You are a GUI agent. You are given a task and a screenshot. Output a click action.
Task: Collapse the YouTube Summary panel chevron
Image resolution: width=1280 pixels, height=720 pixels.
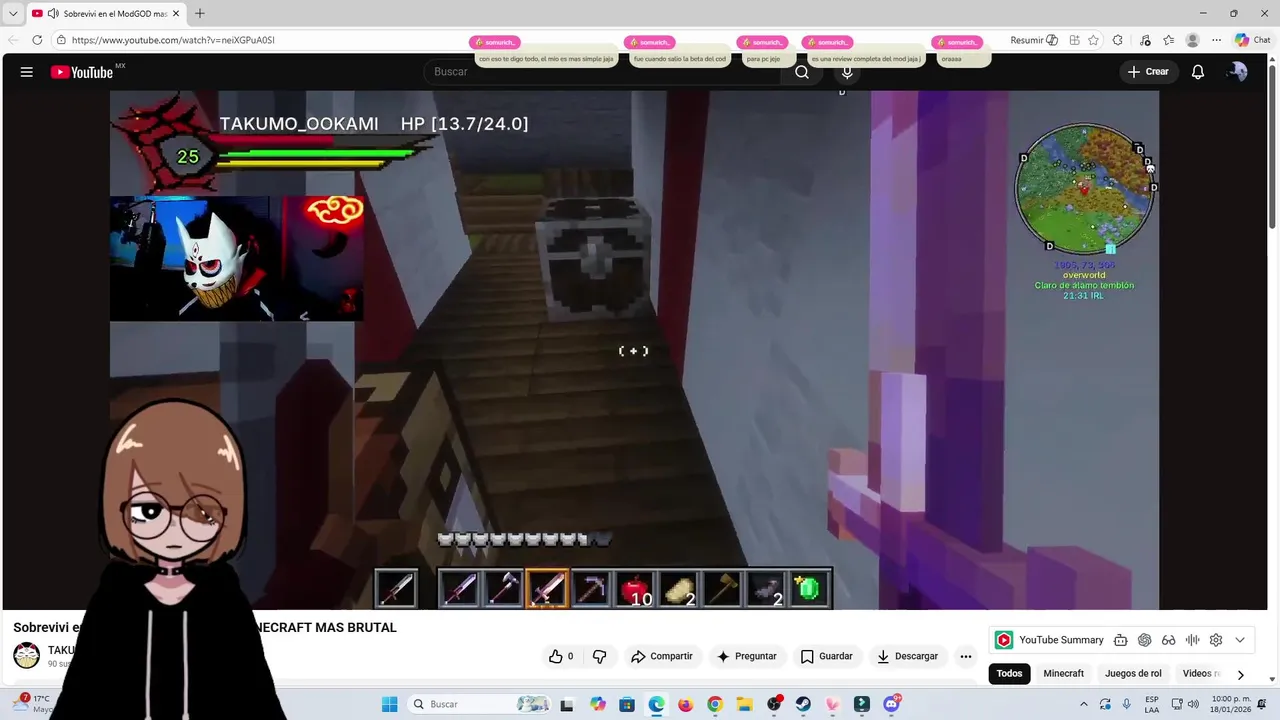pyautogui.click(x=1240, y=640)
